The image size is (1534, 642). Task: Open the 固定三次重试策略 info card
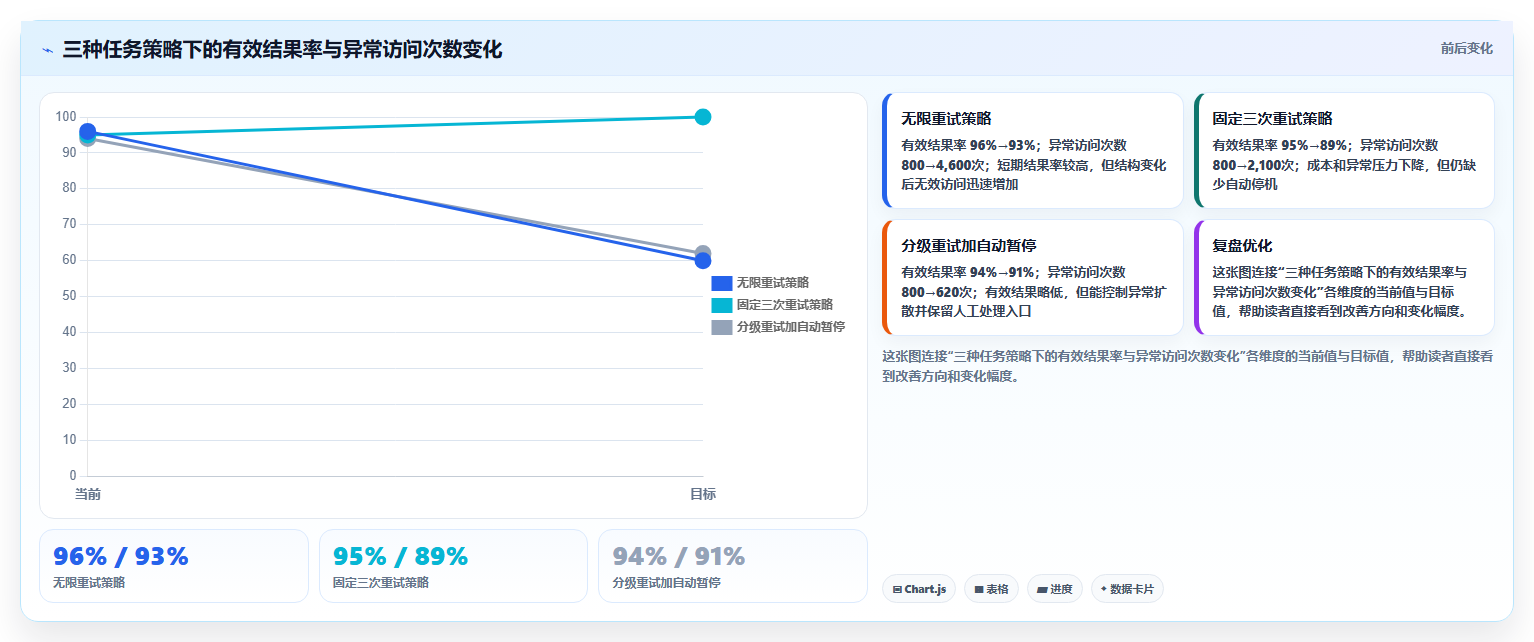pyautogui.click(x=1344, y=151)
